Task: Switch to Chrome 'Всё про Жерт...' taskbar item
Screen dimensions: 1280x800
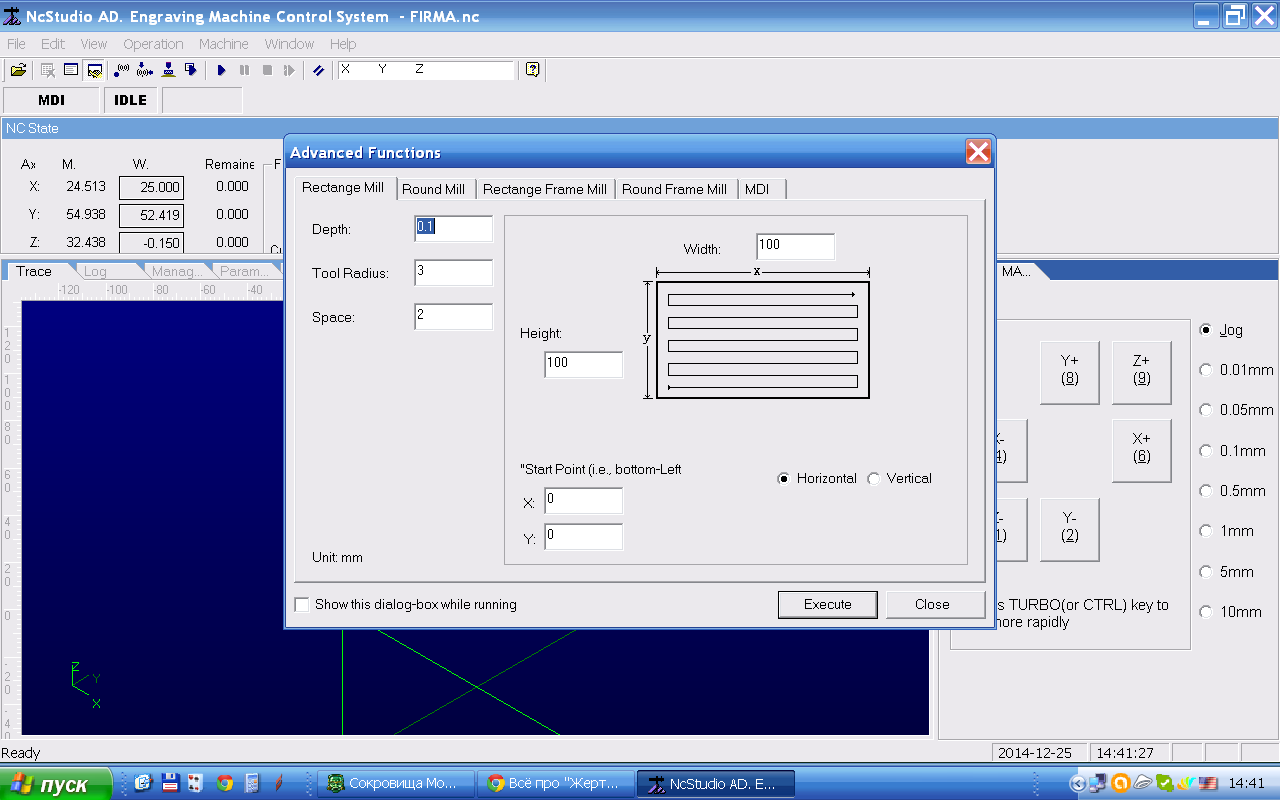Action: coord(556,784)
